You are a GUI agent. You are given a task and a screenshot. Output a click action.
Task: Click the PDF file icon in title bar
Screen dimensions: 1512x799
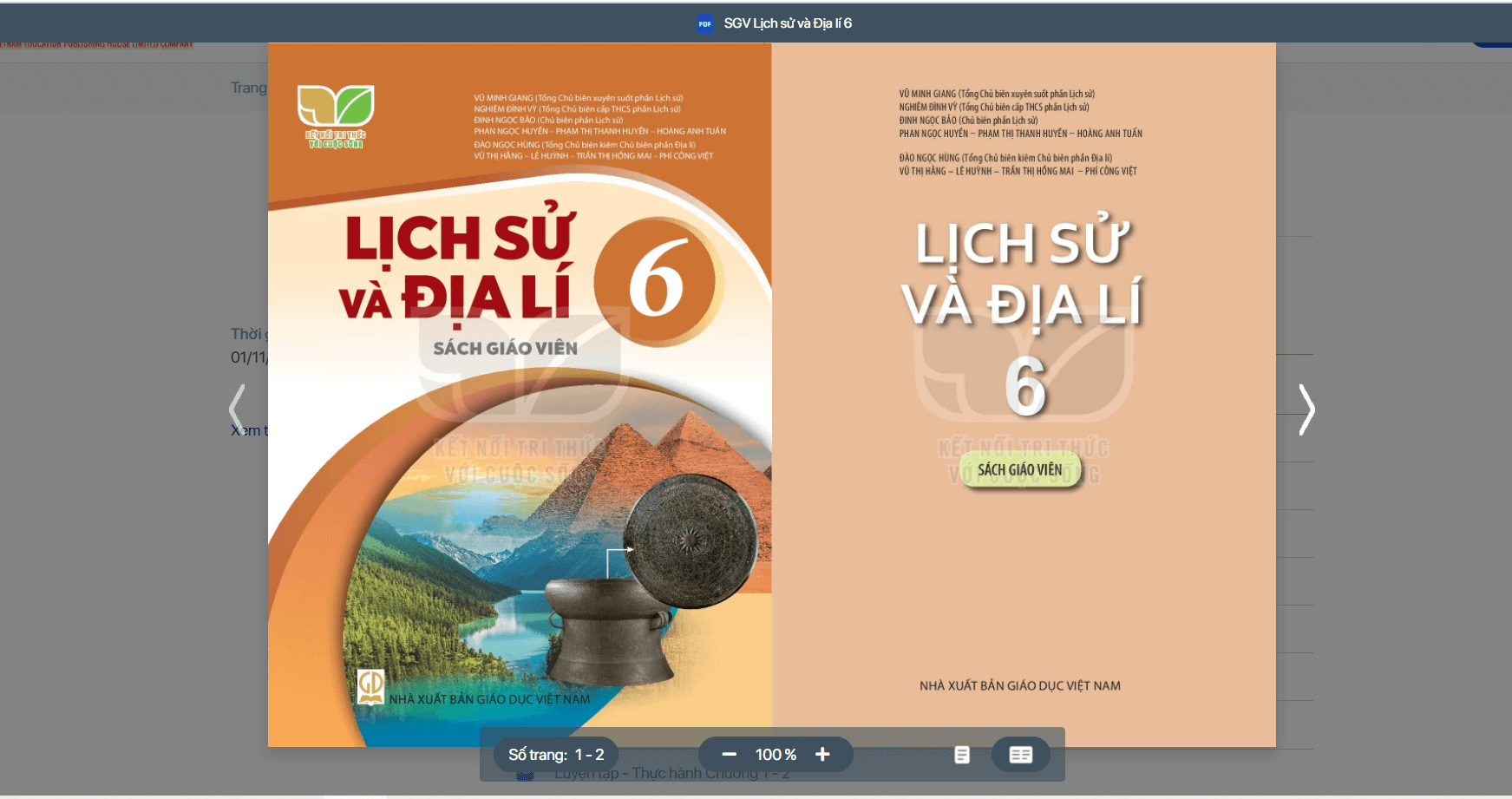tap(705, 23)
